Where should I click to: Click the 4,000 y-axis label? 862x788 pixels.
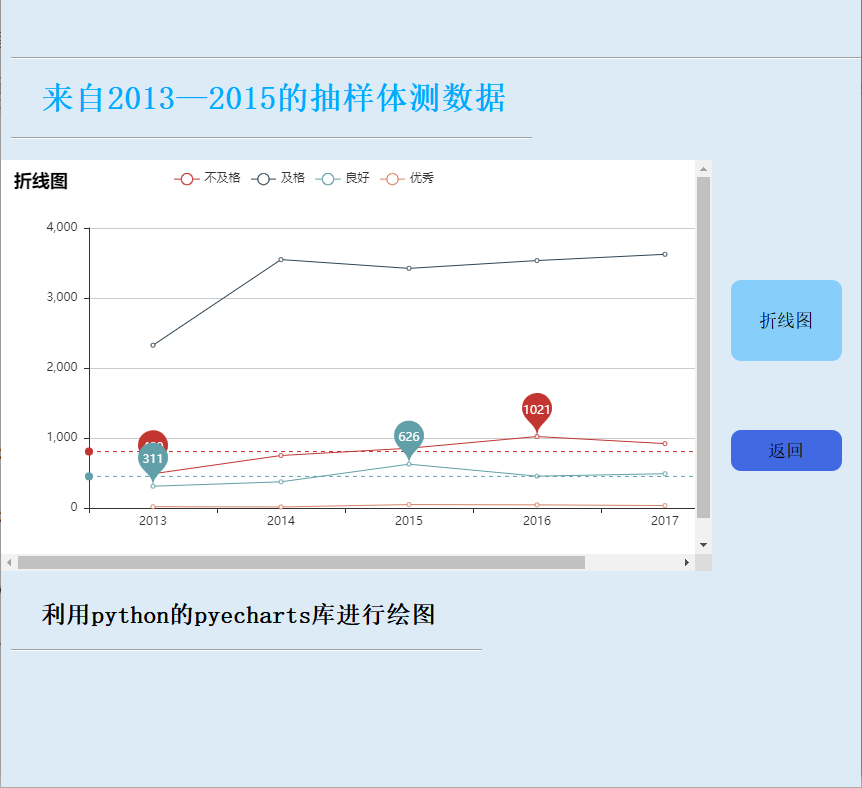tap(62, 227)
